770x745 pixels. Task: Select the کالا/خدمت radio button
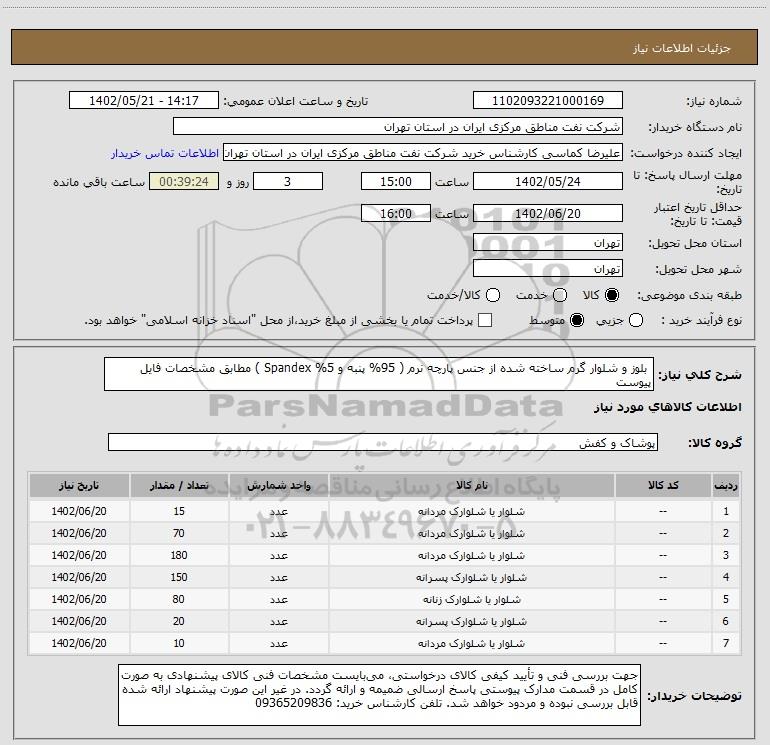click(x=493, y=295)
